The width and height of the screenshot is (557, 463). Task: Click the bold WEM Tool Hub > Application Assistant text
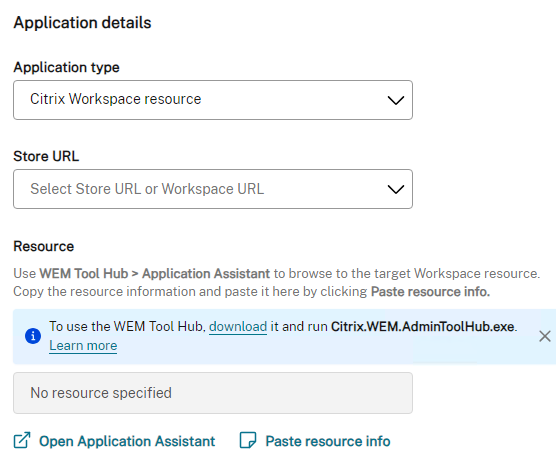click(x=155, y=274)
